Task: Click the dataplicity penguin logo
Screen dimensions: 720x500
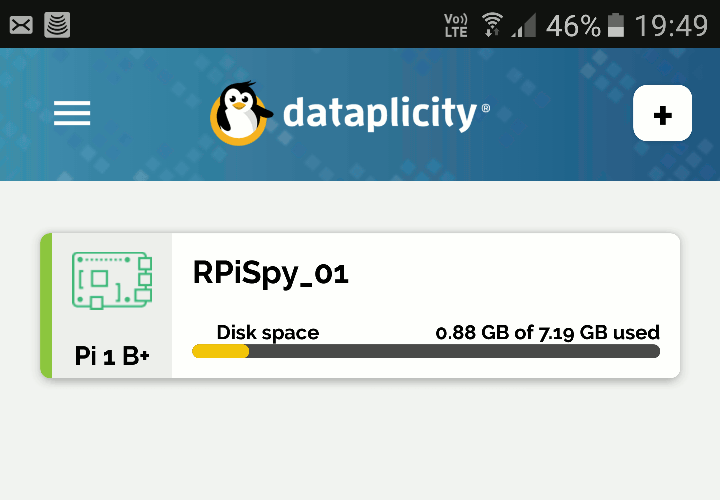Action: [240, 113]
